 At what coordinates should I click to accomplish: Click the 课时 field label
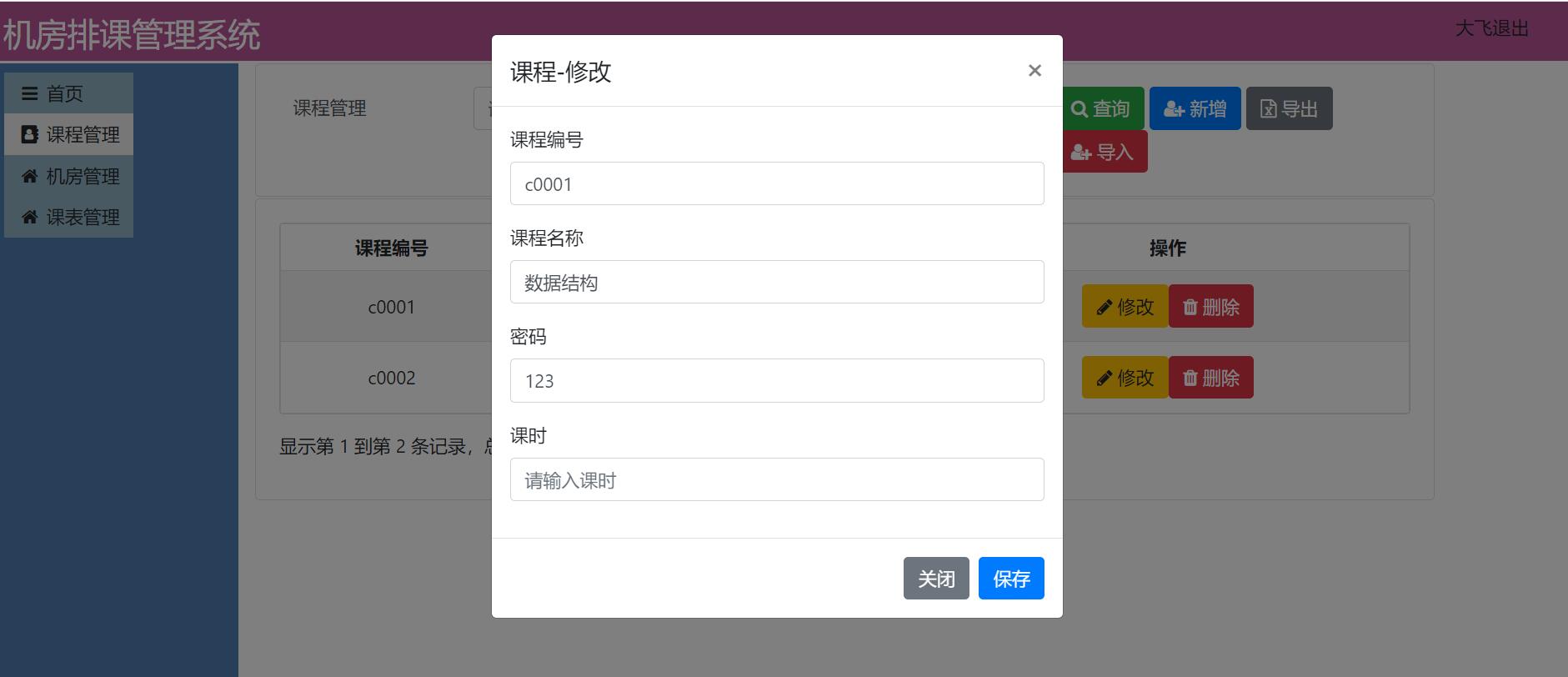[x=529, y=435]
